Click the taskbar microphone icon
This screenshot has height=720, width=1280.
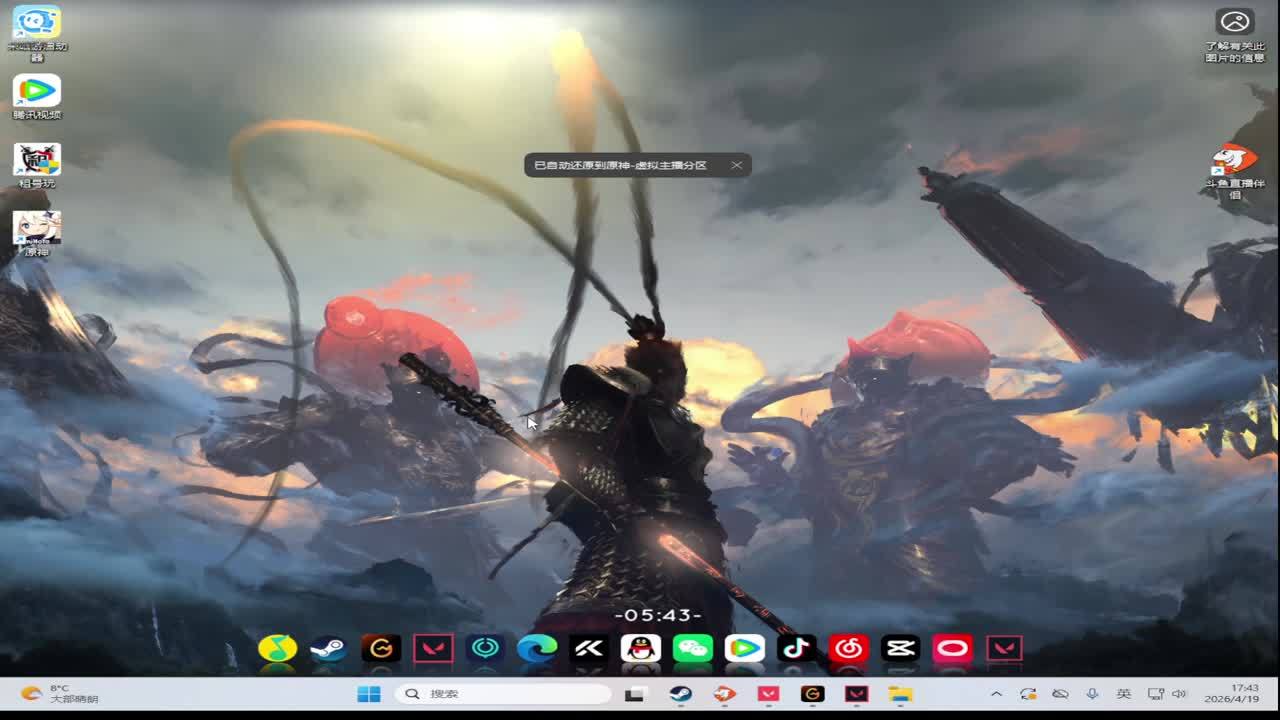(x=1092, y=694)
